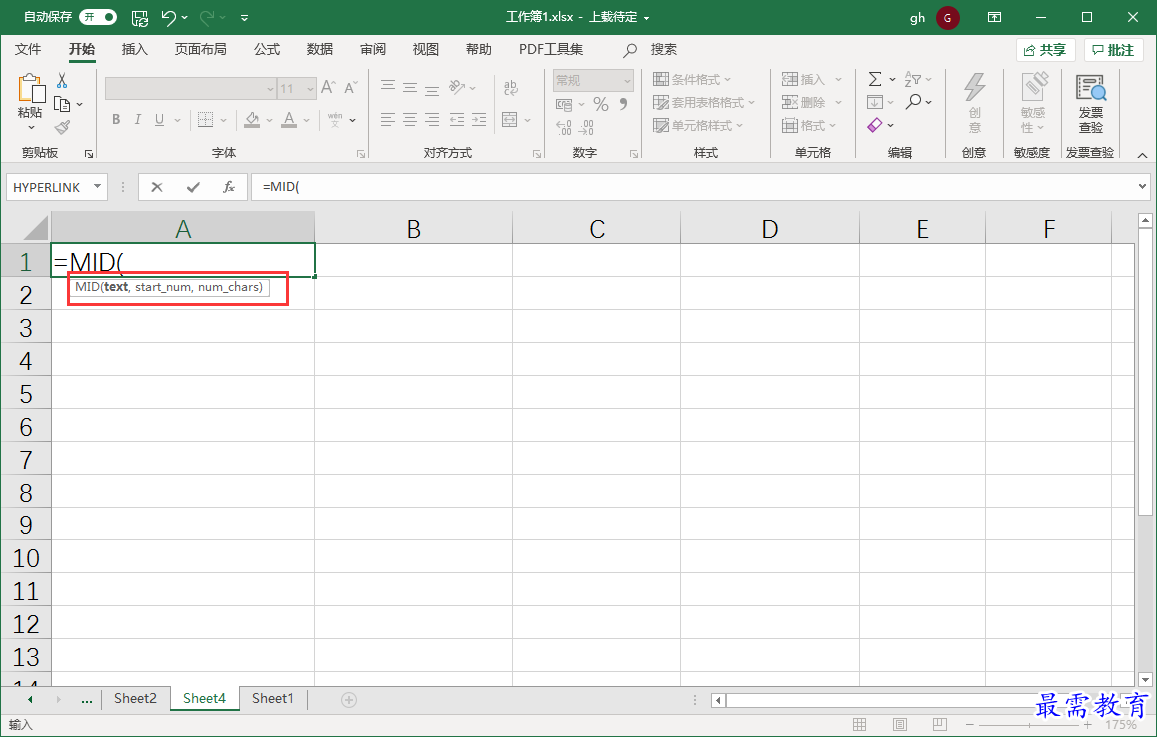Click the Increase Indent icon
Viewport: 1157px width, 737px height.
coord(480,120)
